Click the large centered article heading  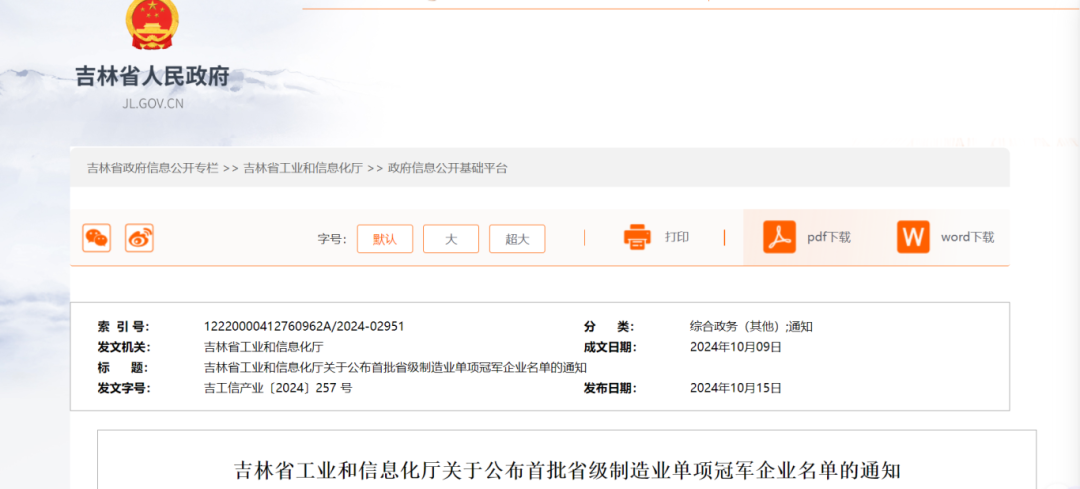coord(567,469)
